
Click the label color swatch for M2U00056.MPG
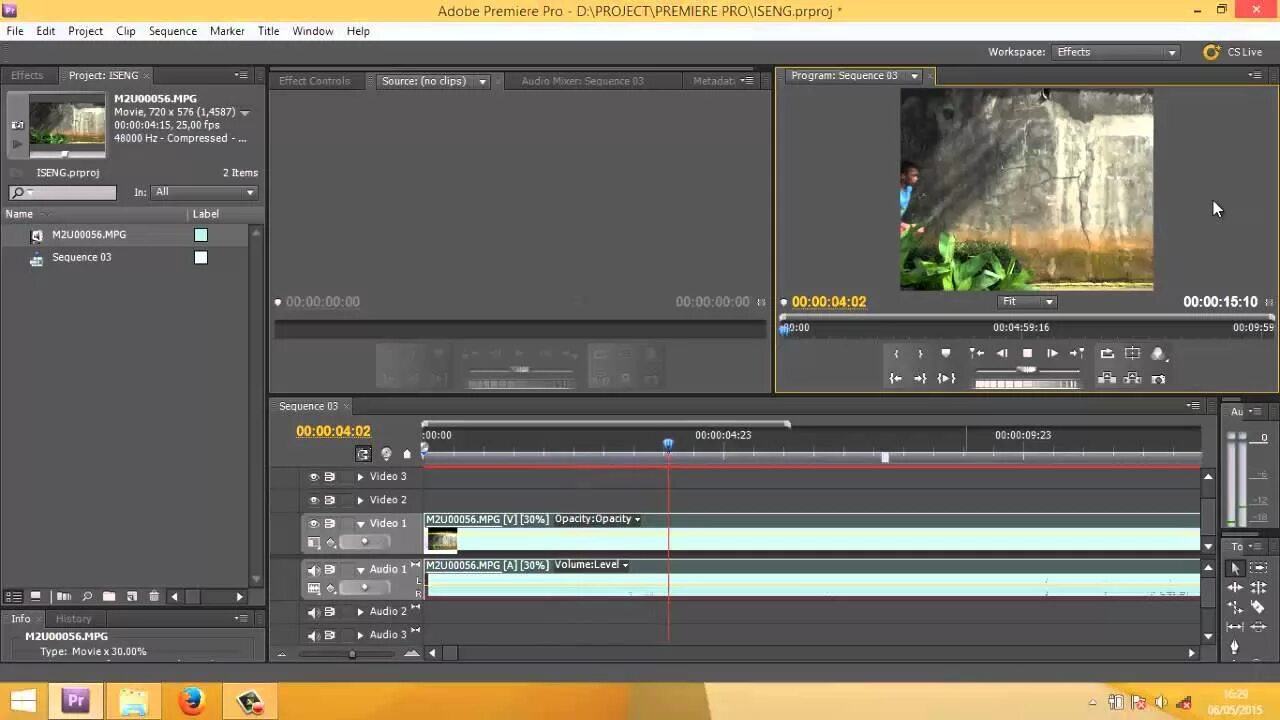tap(201, 235)
